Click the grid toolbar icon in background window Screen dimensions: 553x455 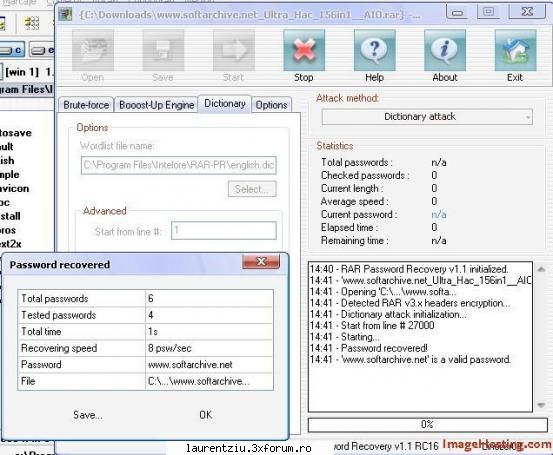point(32,23)
